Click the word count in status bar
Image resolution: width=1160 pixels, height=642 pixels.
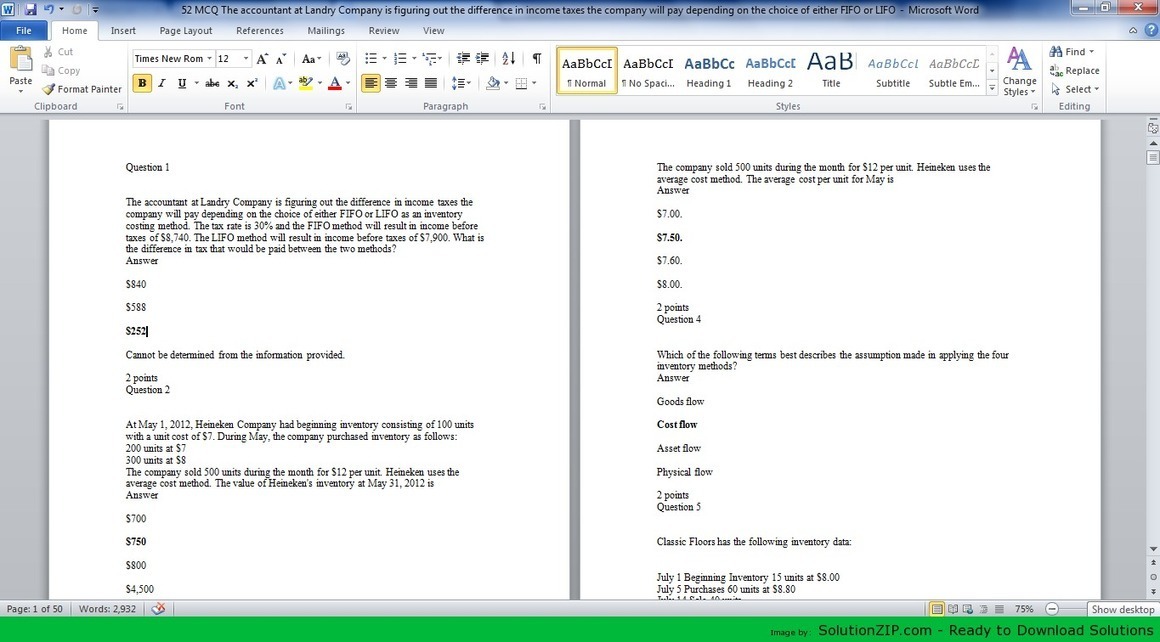pos(107,609)
